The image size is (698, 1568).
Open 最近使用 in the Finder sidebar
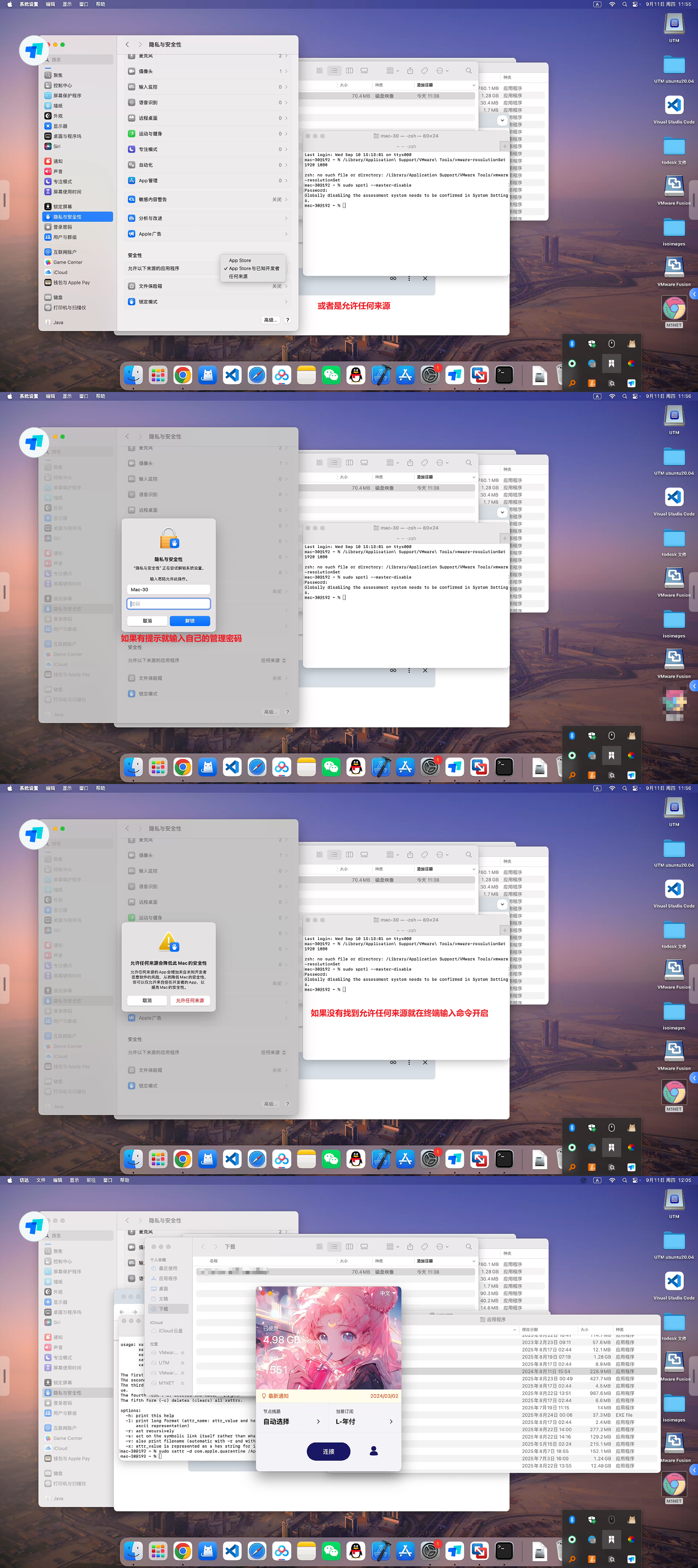pyautogui.click(x=168, y=1268)
